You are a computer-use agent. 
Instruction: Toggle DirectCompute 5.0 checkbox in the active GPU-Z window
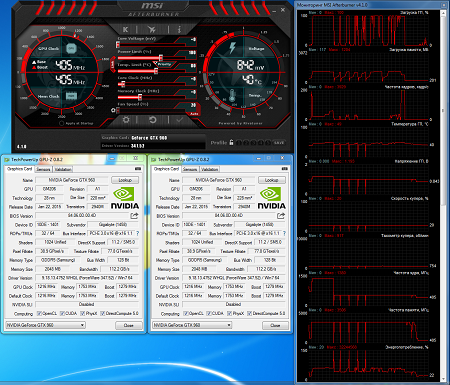(x=249, y=313)
